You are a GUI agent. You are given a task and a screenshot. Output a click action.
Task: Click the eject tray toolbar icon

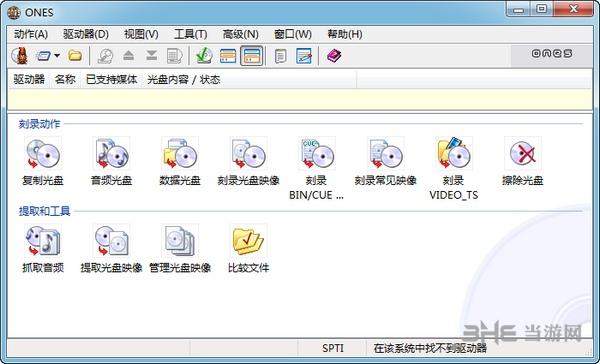(x=129, y=56)
